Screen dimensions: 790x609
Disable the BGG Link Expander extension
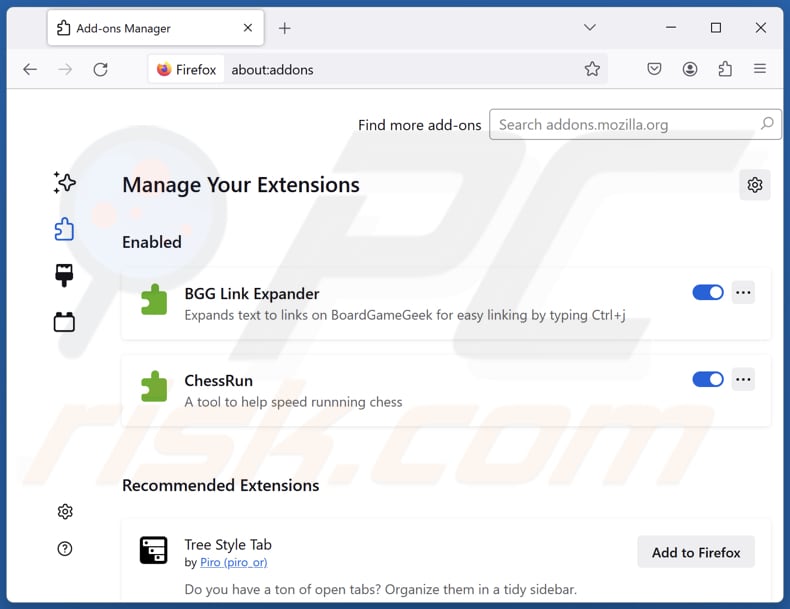point(708,292)
